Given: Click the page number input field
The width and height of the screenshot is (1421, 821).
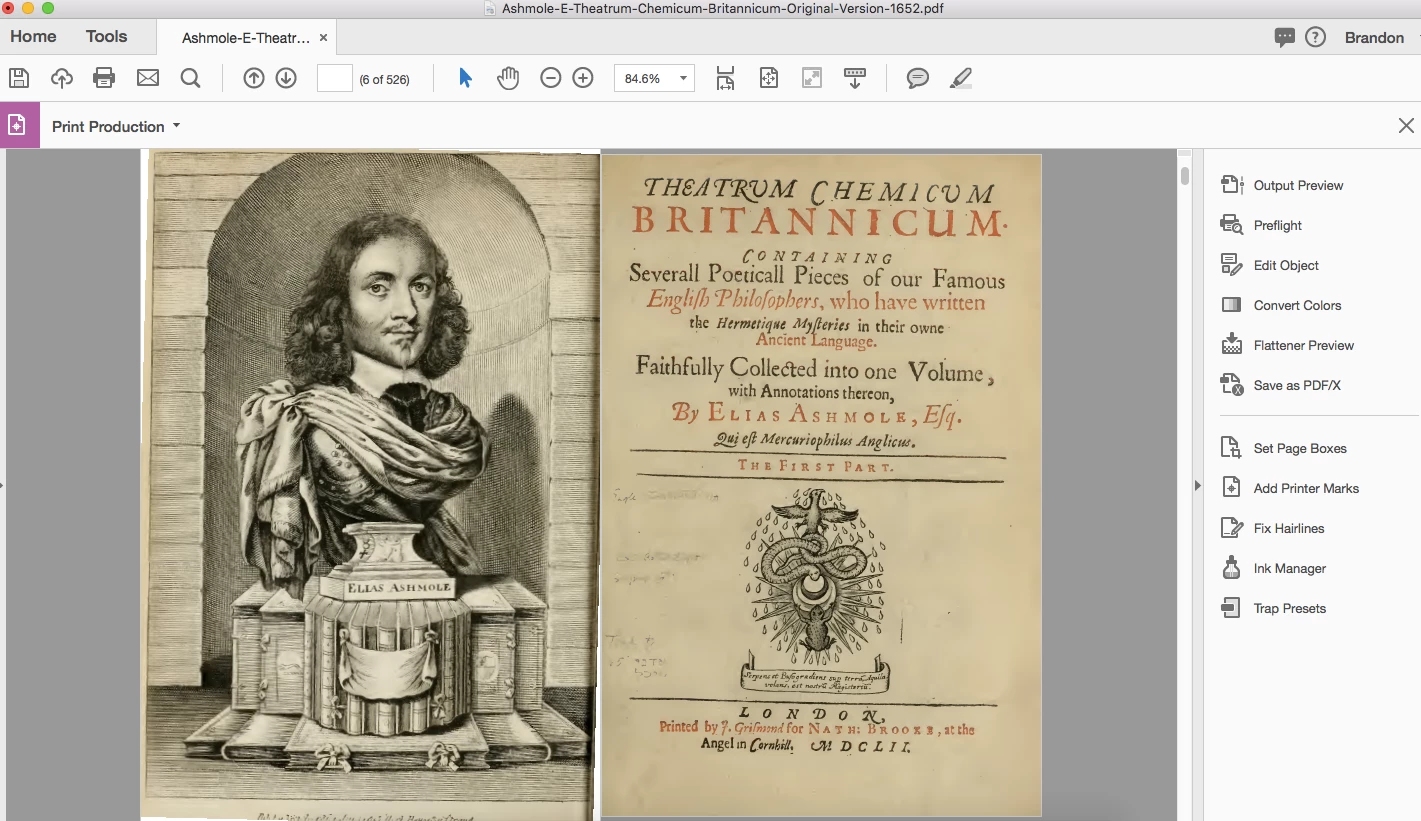Looking at the screenshot, I should pyautogui.click(x=334, y=78).
